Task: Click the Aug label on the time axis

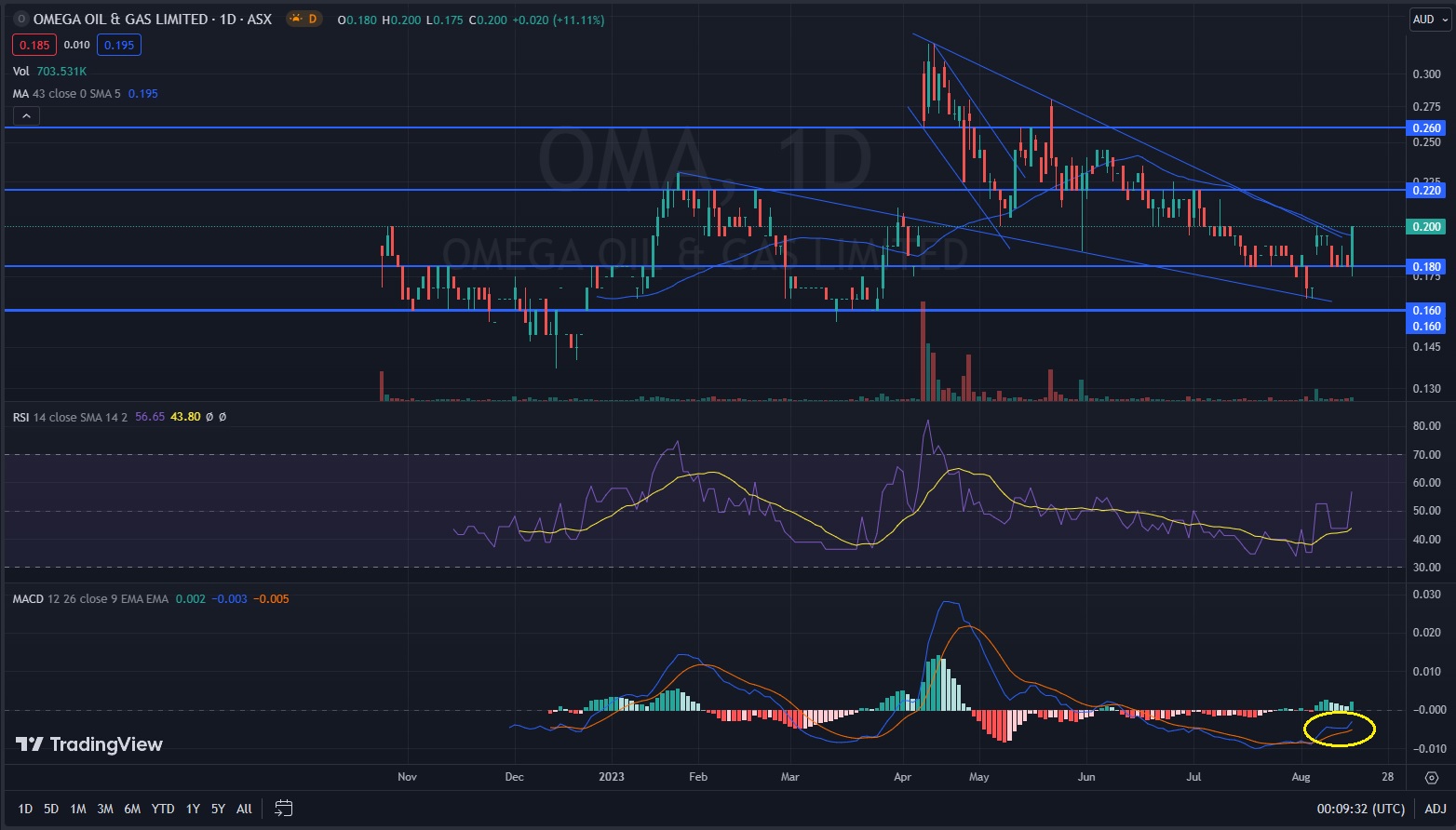Action: 1301,777
